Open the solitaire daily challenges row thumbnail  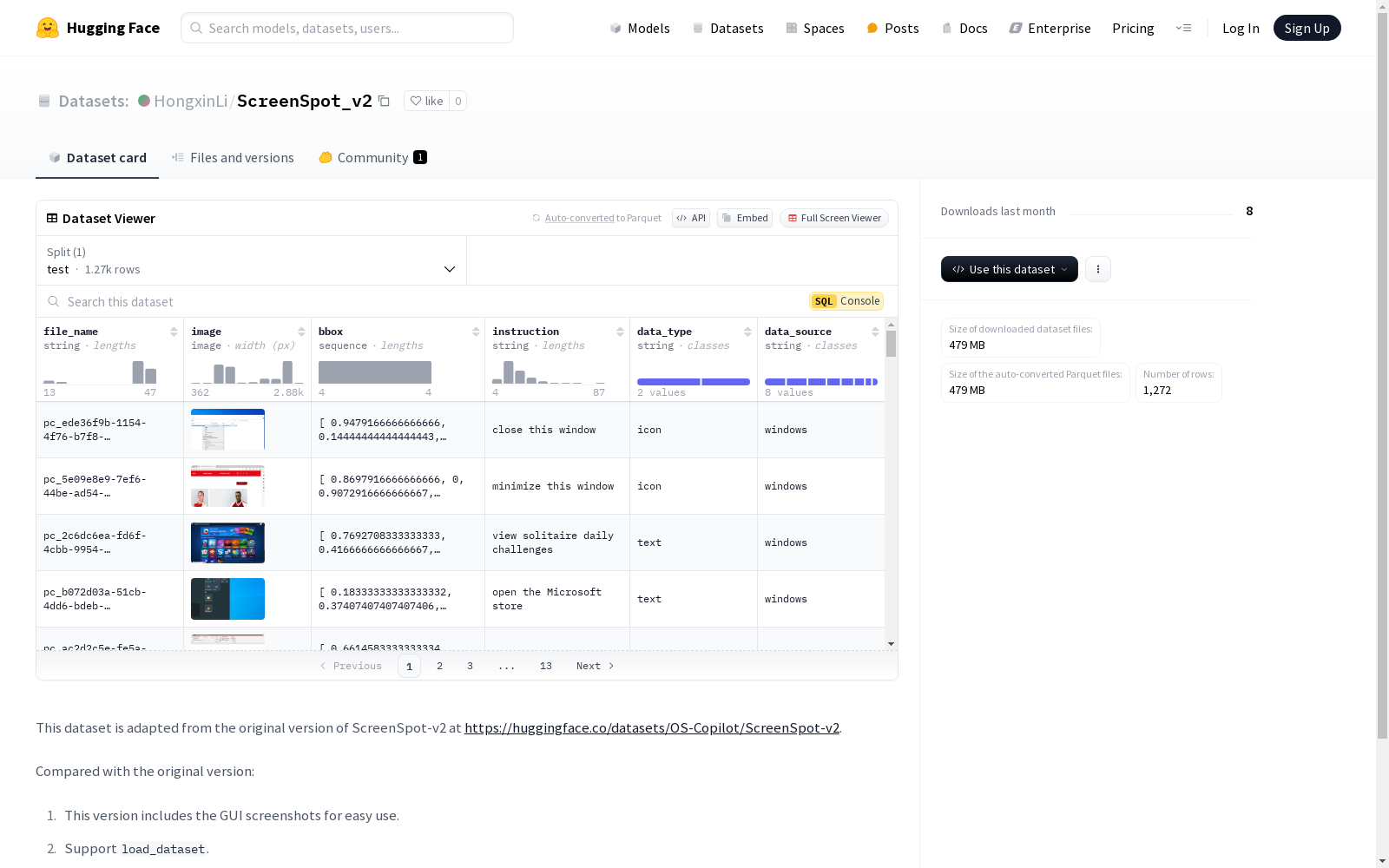click(227, 542)
